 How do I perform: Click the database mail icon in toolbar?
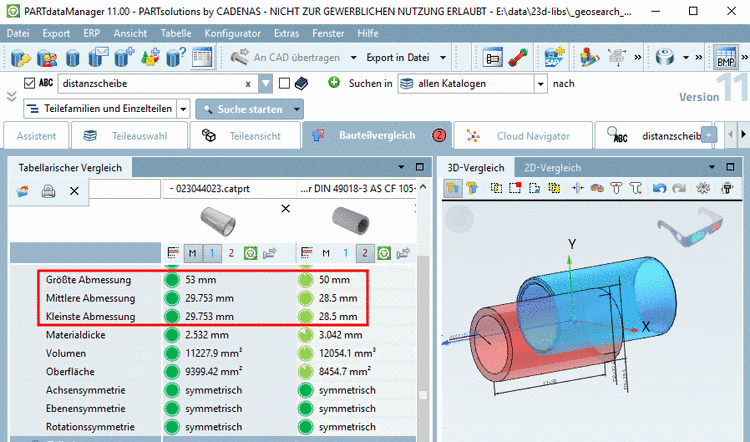click(98, 57)
